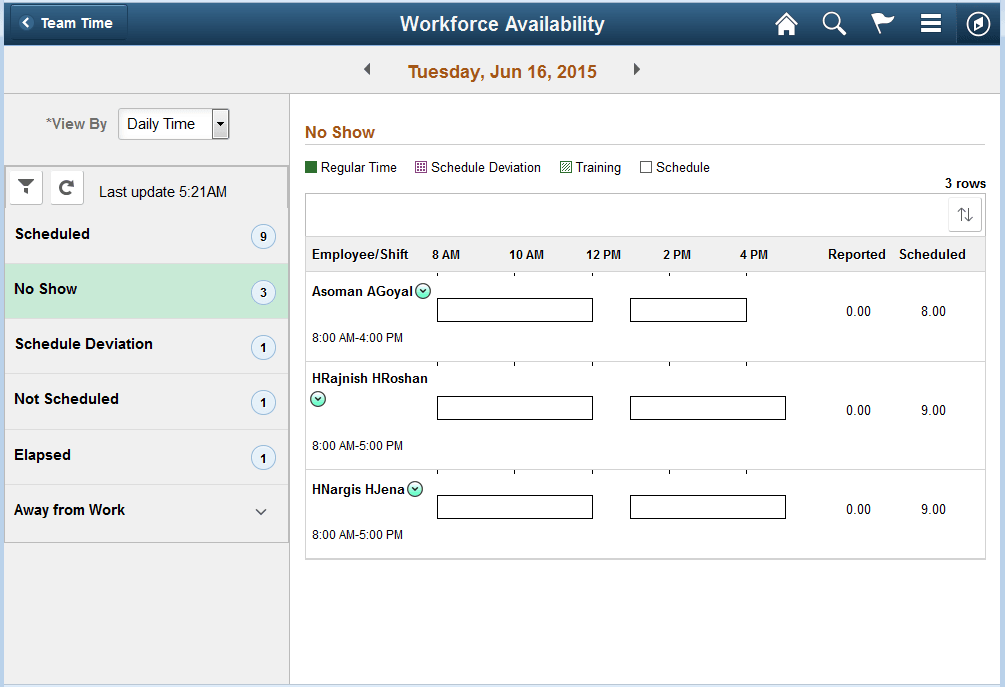Click HRajnish HRoshan's afternoon schedule bar
This screenshot has width=1005, height=687.
tap(708, 408)
